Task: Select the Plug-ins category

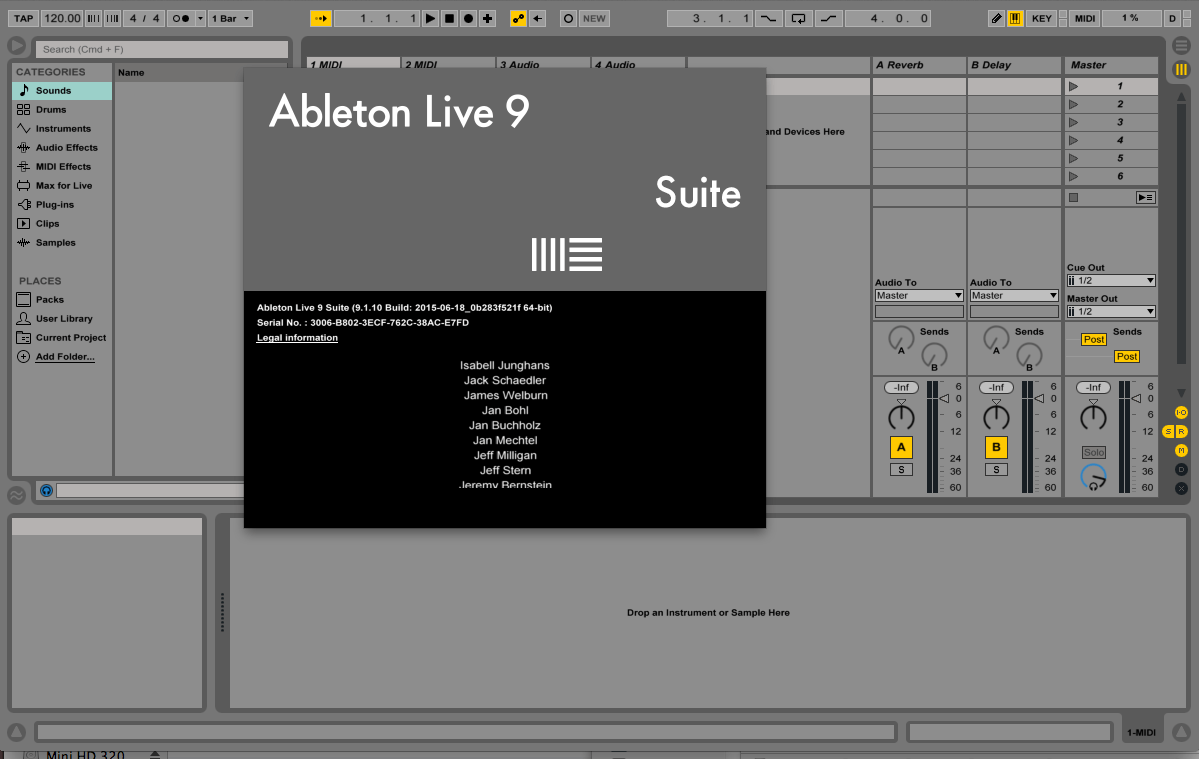Action: coord(62,205)
